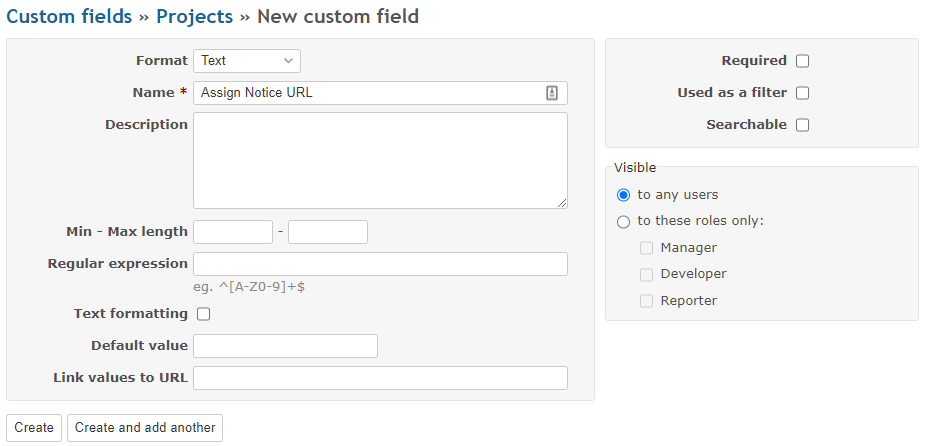Click the Regular expression input field

[x=380, y=264]
